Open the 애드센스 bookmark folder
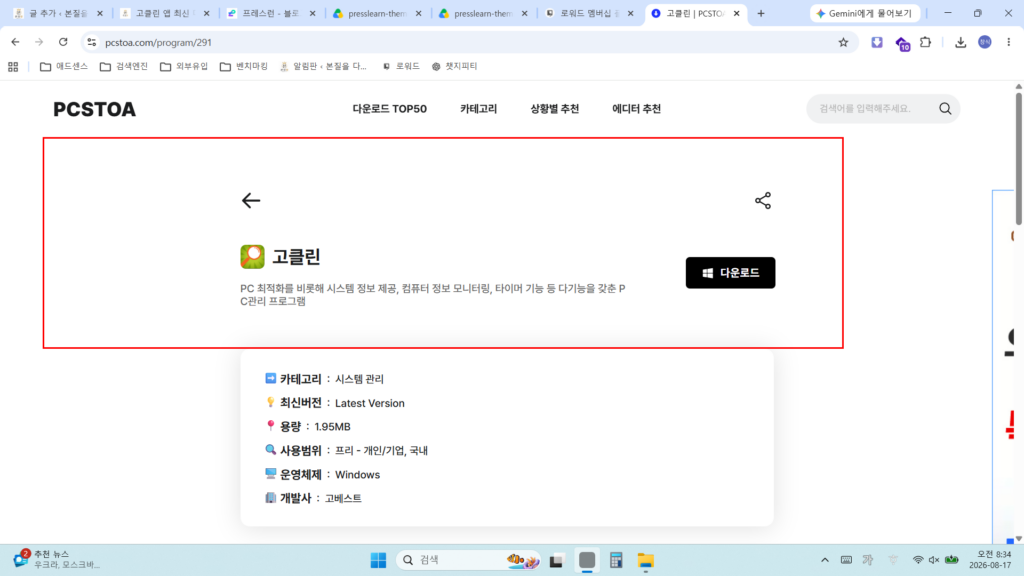1024x576 pixels. (x=64, y=67)
